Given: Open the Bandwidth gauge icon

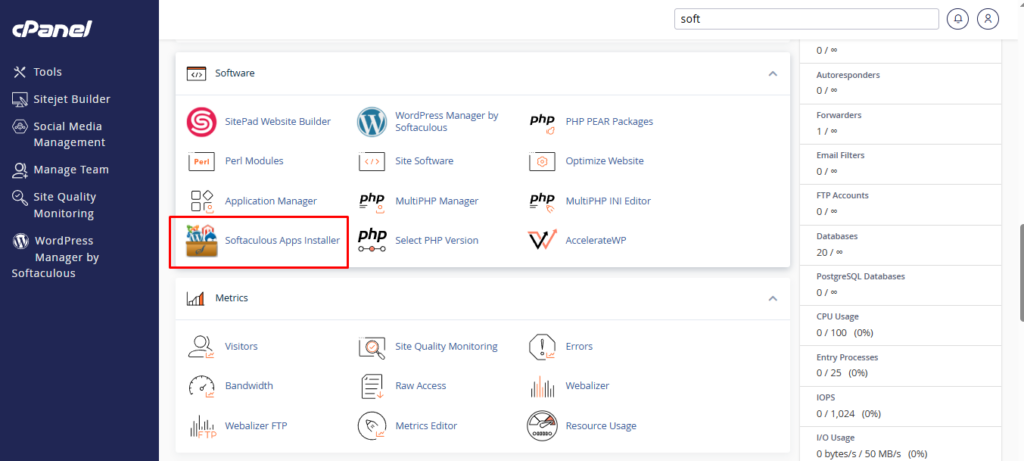Looking at the screenshot, I should (202, 386).
